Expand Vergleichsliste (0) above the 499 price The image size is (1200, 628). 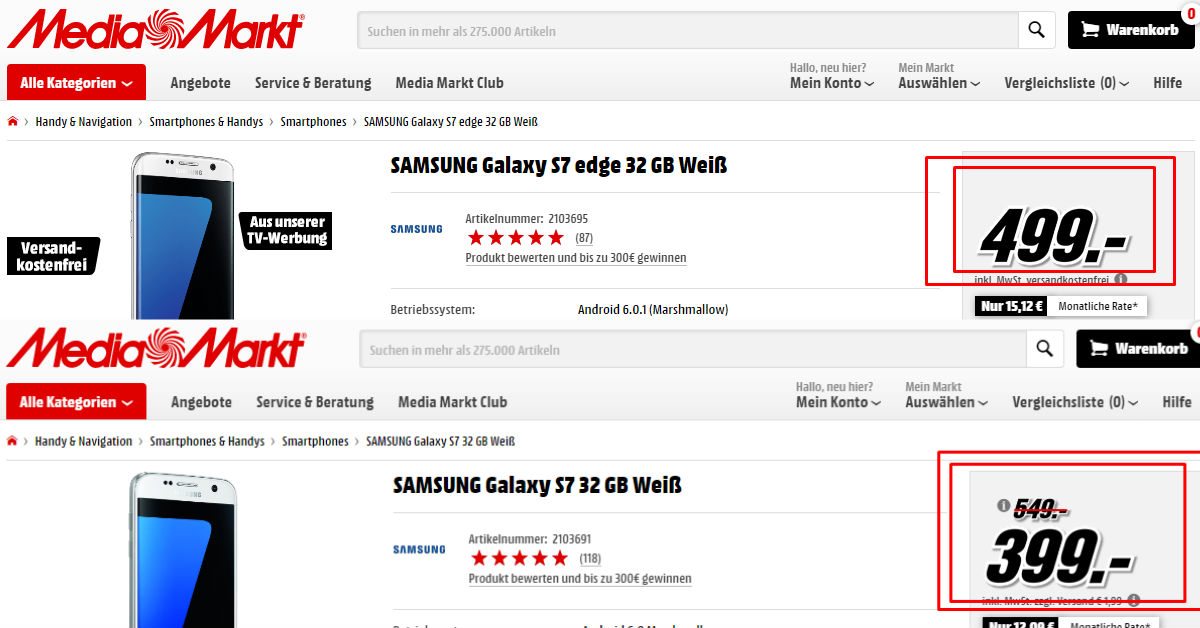pyautogui.click(x=1067, y=83)
